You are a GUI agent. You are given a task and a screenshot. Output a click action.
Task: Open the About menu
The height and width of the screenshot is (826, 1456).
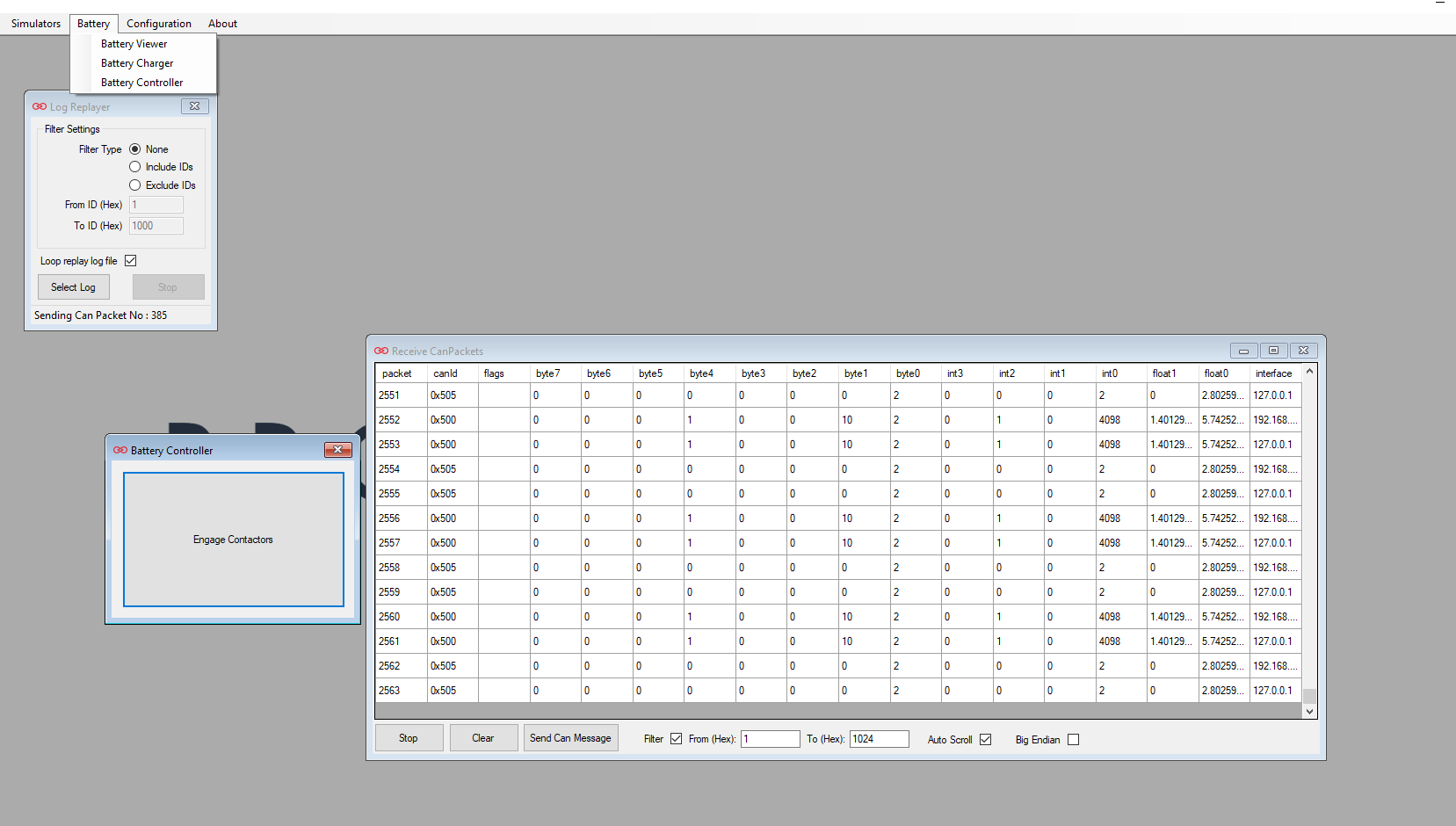click(x=222, y=24)
